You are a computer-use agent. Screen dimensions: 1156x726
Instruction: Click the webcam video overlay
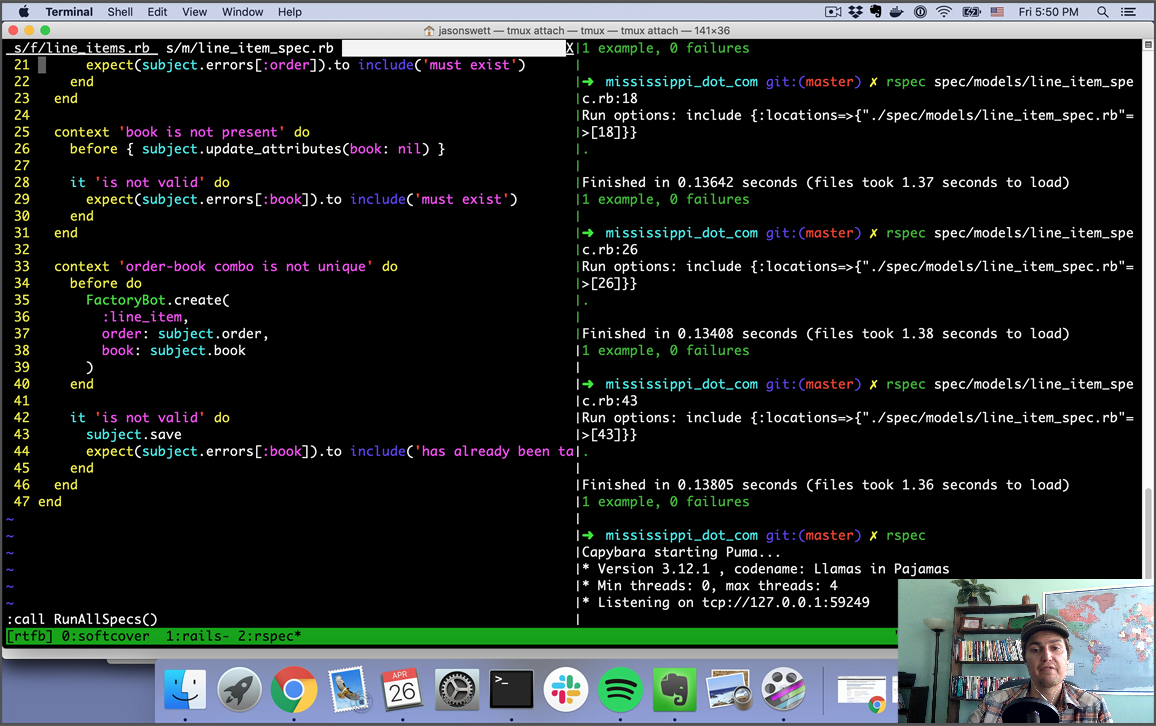(1026, 652)
